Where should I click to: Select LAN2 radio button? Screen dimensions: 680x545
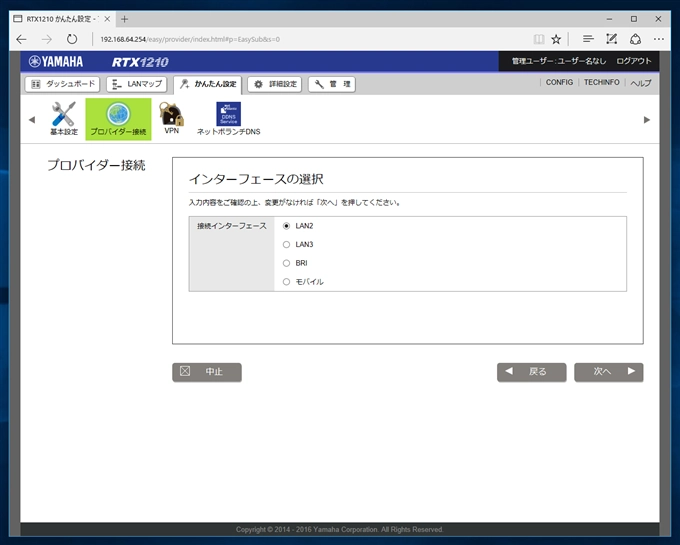click(286, 226)
